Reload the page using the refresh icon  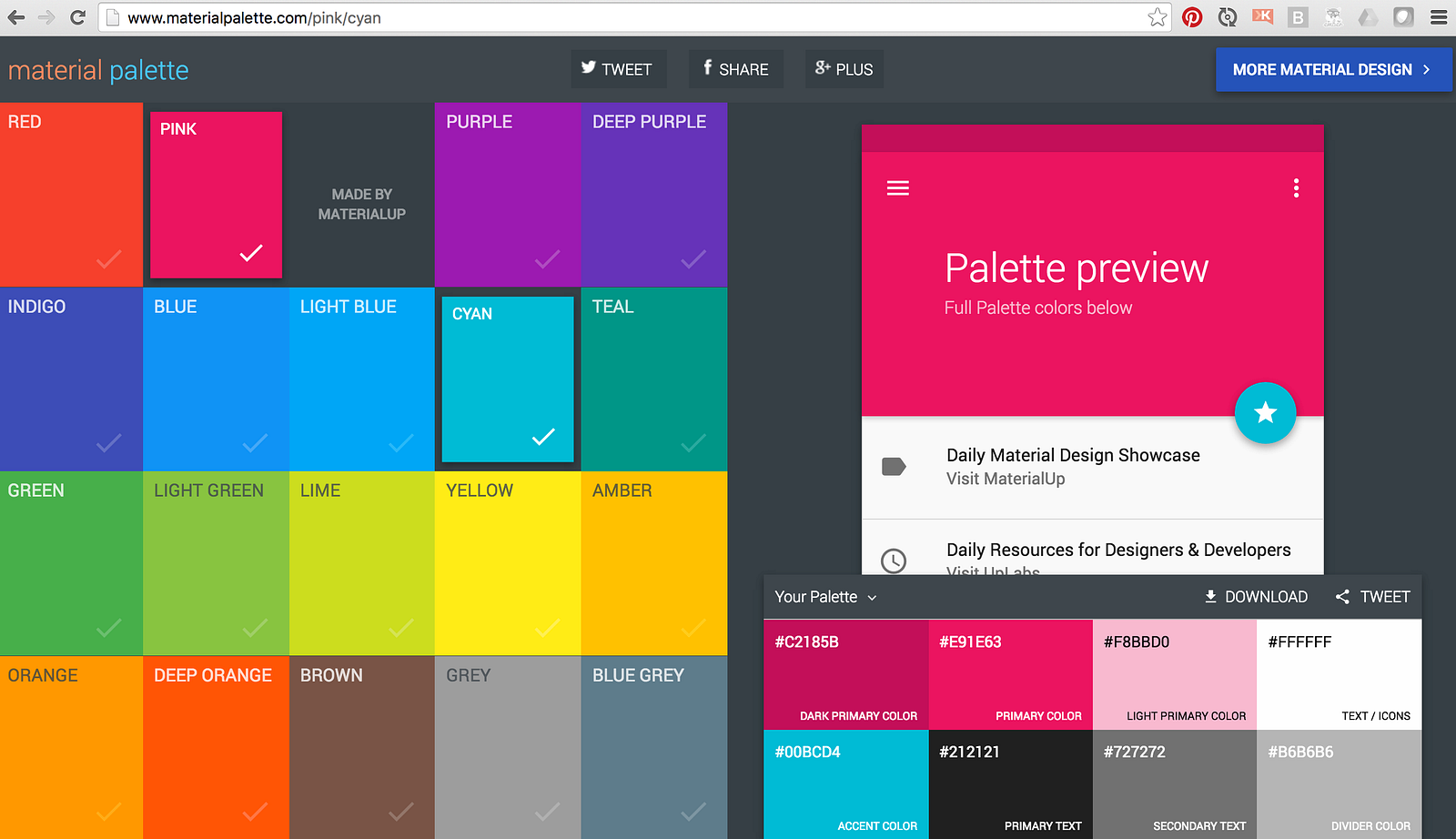point(77,17)
